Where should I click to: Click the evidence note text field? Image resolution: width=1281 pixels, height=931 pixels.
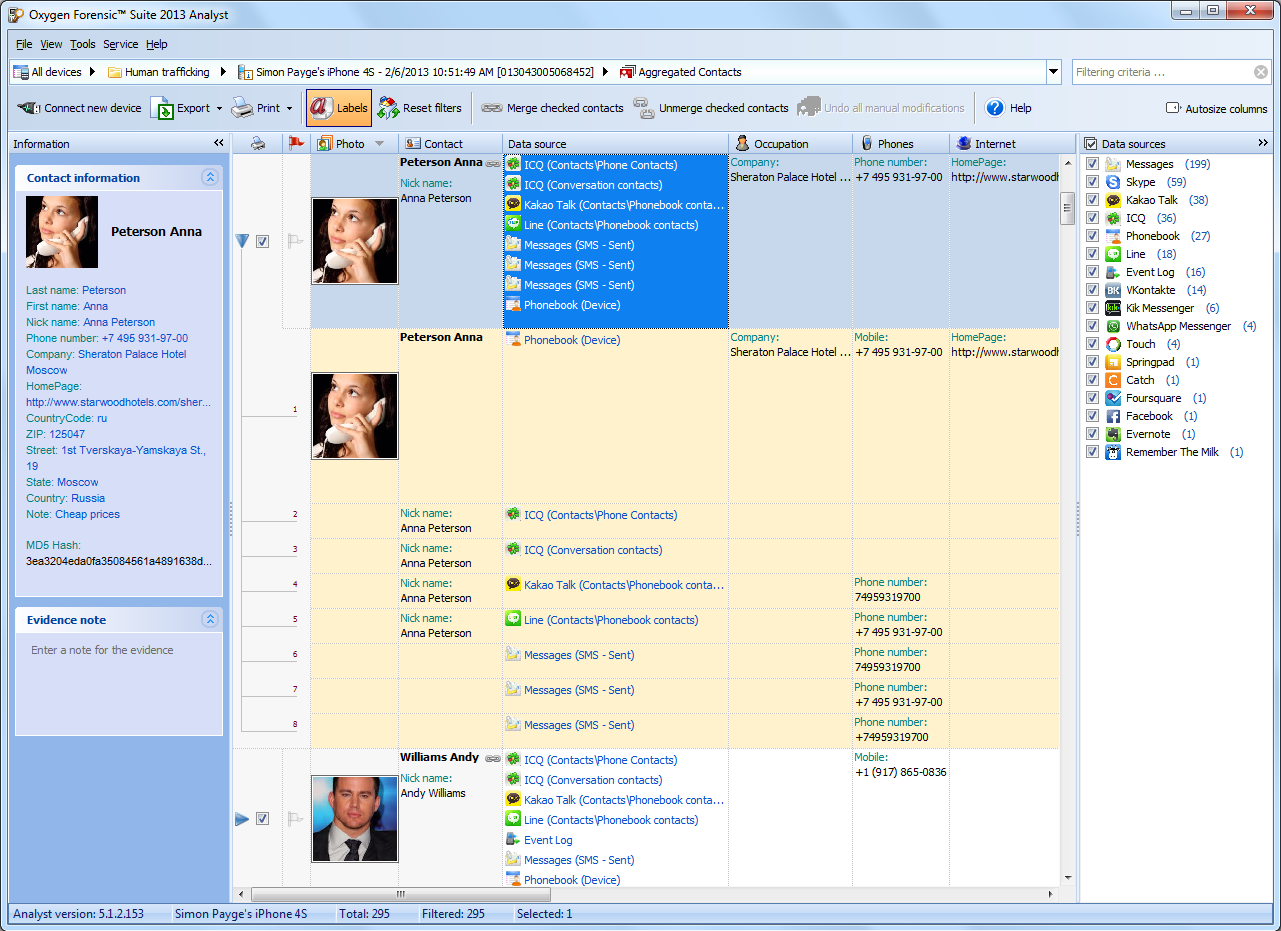(119, 682)
